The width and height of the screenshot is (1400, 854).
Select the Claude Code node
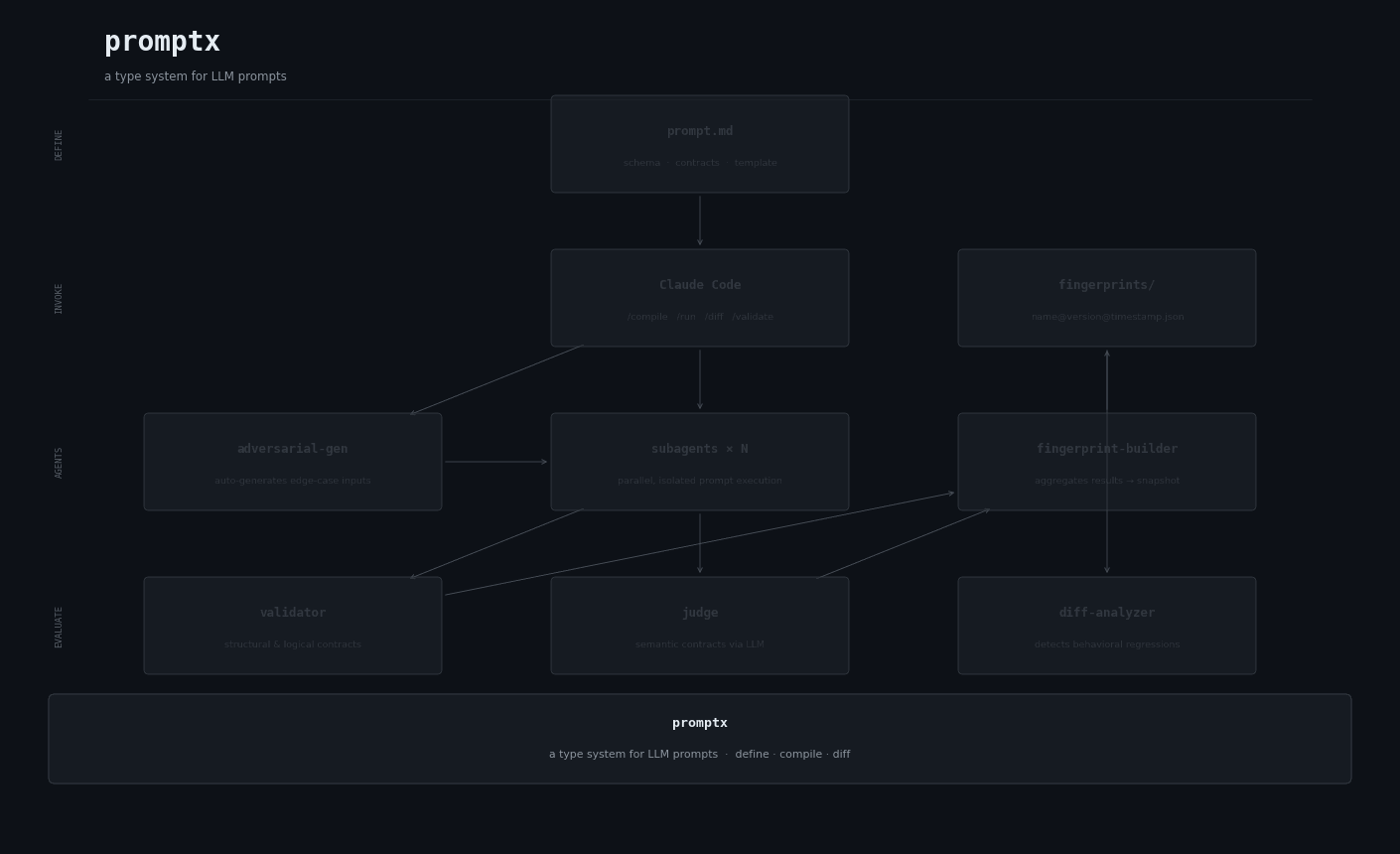[x=700, y=298]
